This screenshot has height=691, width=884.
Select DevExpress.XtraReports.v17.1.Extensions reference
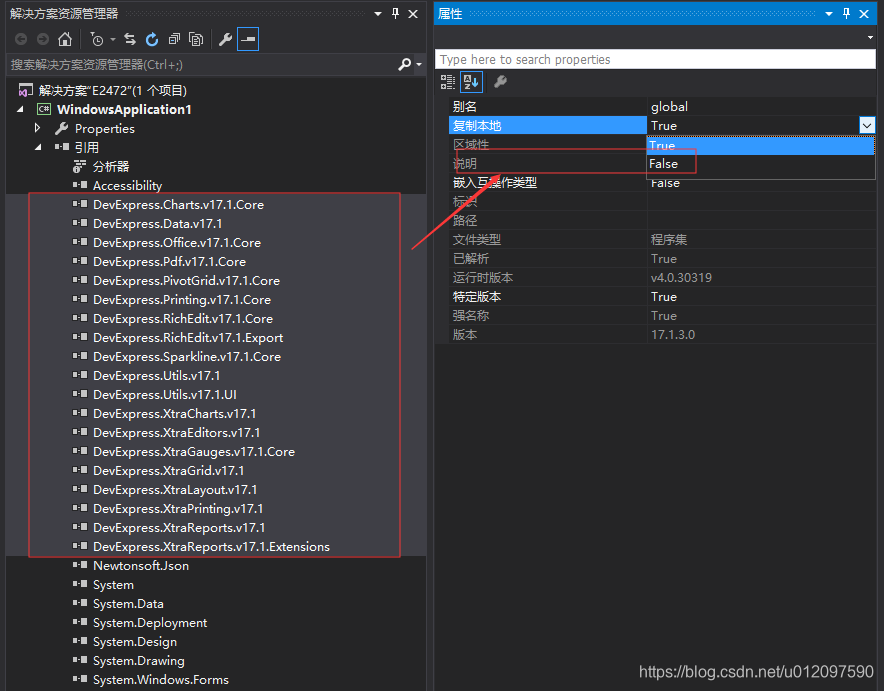pos(211,546)
